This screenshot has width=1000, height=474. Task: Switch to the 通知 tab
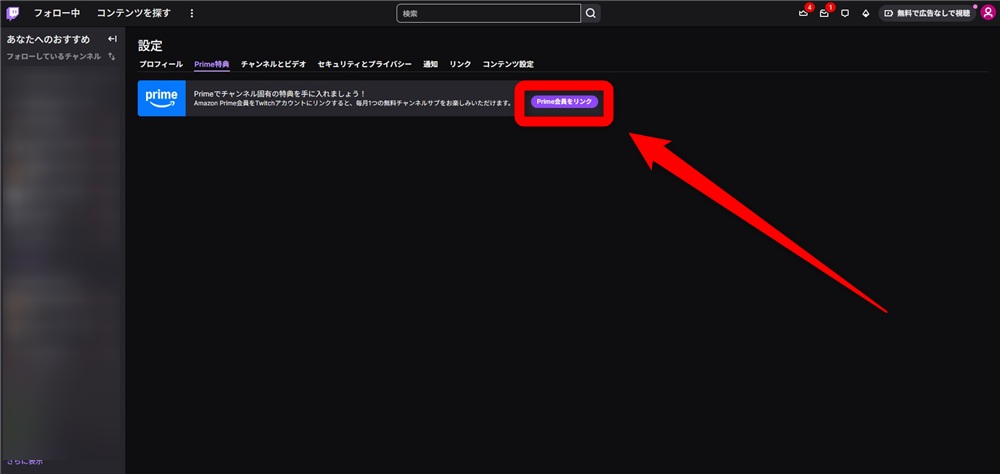pyautogui.click(x=430, y=64)
